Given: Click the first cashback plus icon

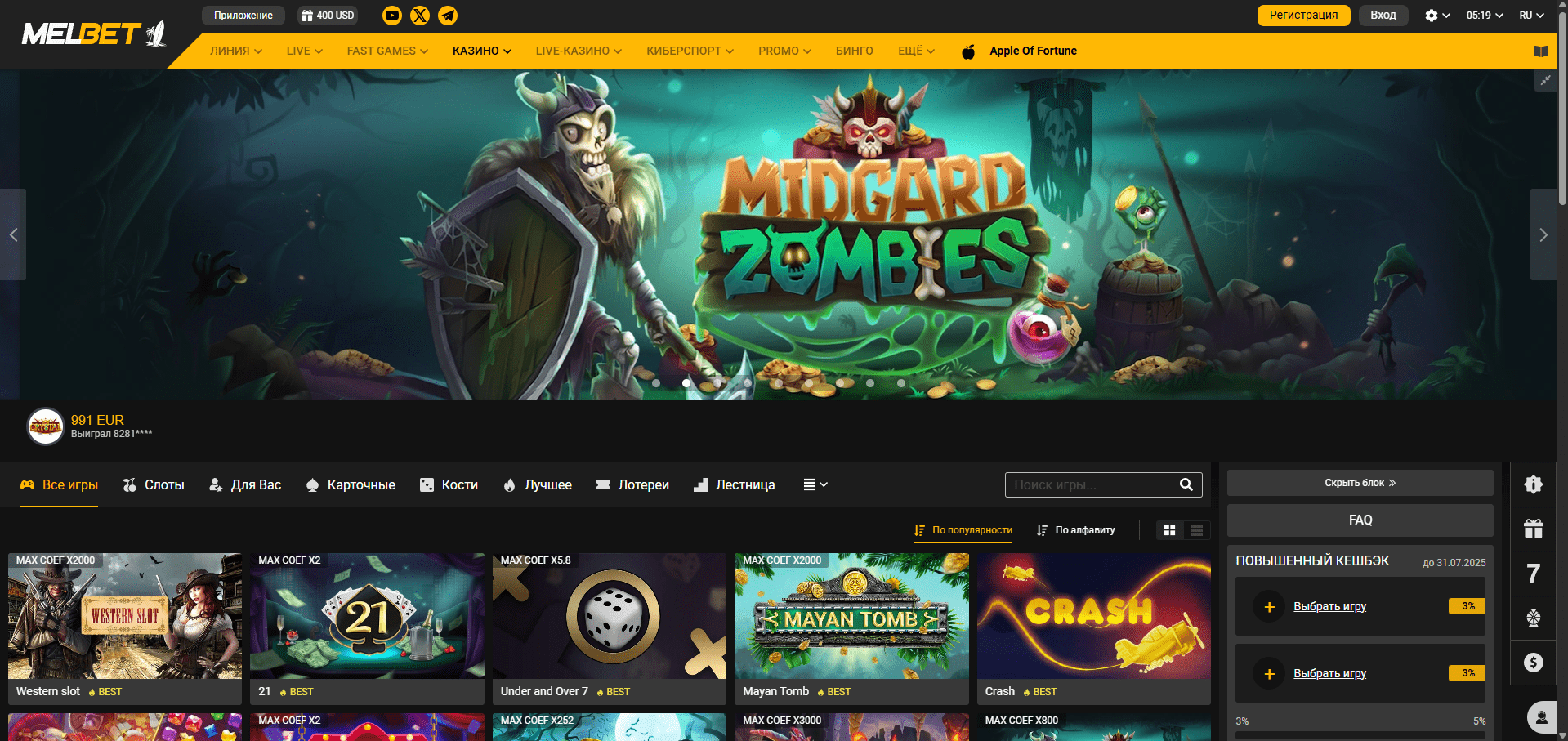Looking at the screenshot, I should 1270,607.
